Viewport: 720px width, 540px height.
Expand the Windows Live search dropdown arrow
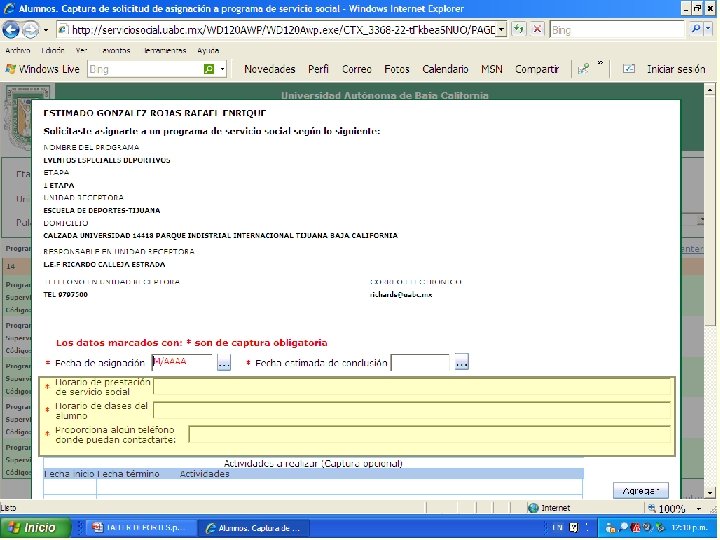(x=222, y=69)
